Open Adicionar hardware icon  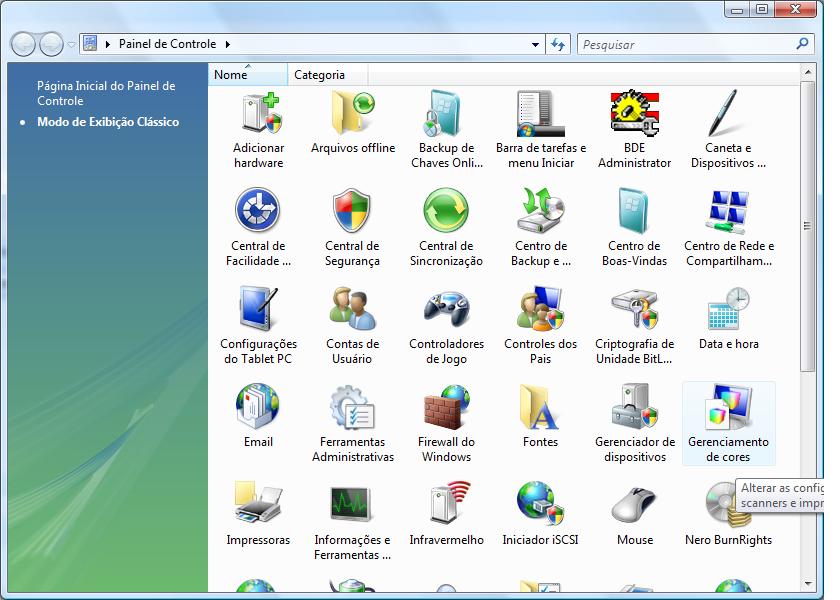tap(258, 114)
